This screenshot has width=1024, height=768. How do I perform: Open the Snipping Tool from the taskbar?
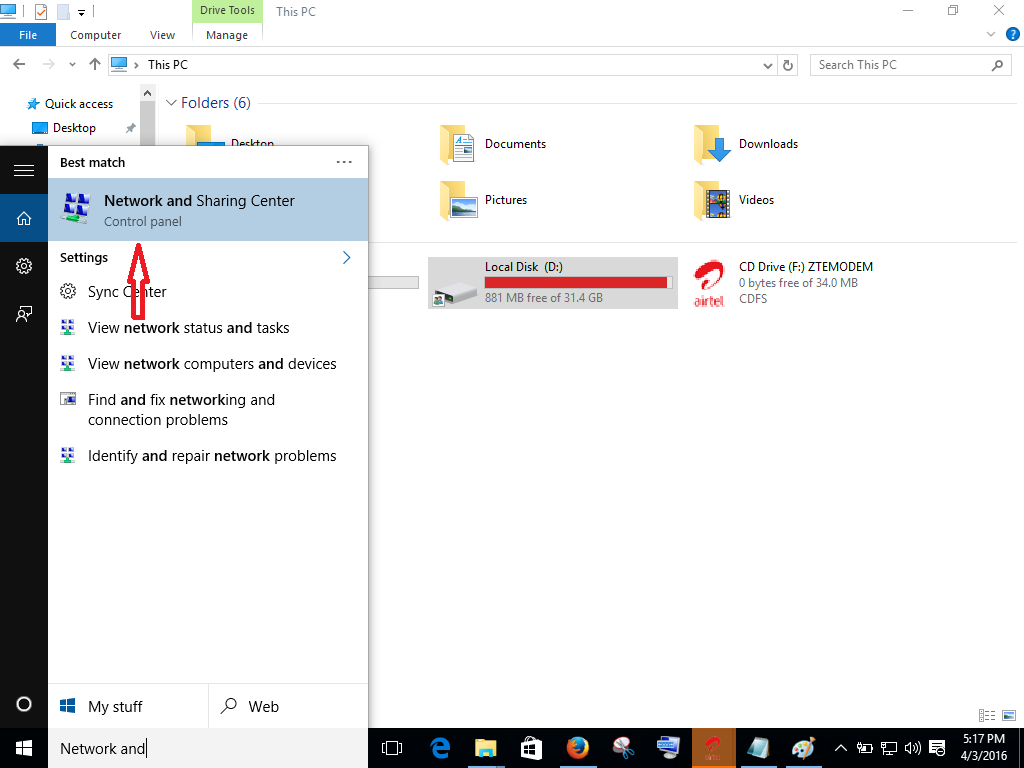[x=622, y=748]
